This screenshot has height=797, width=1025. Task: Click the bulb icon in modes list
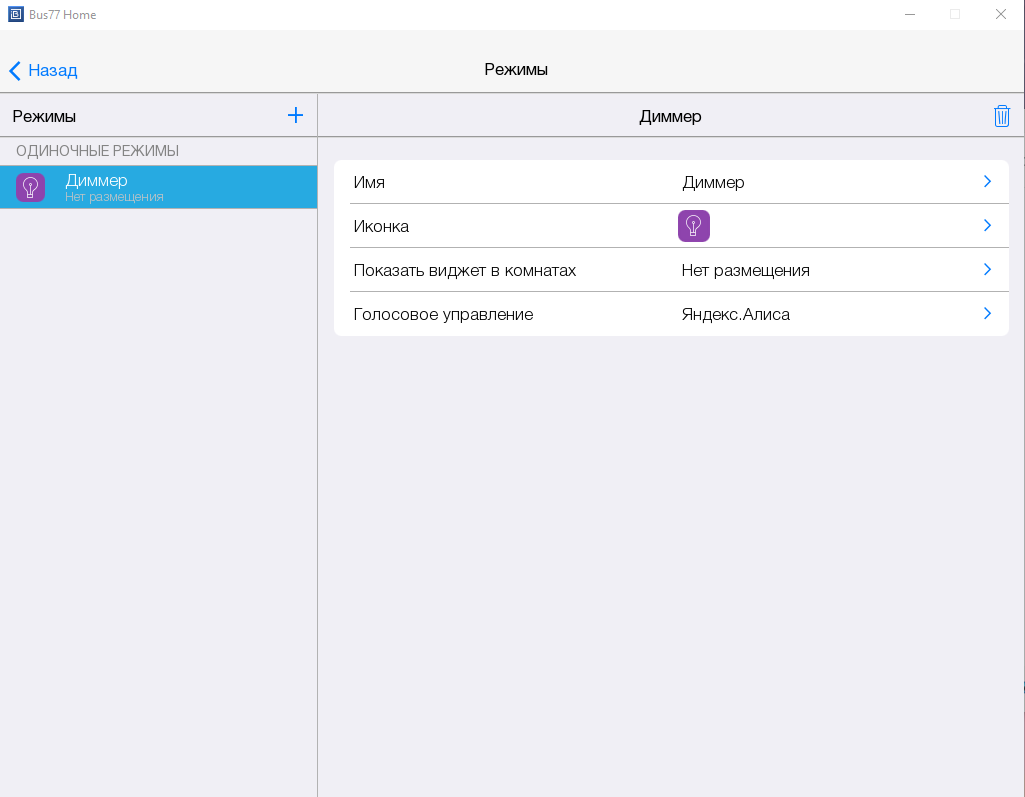[x=31, y=187]
